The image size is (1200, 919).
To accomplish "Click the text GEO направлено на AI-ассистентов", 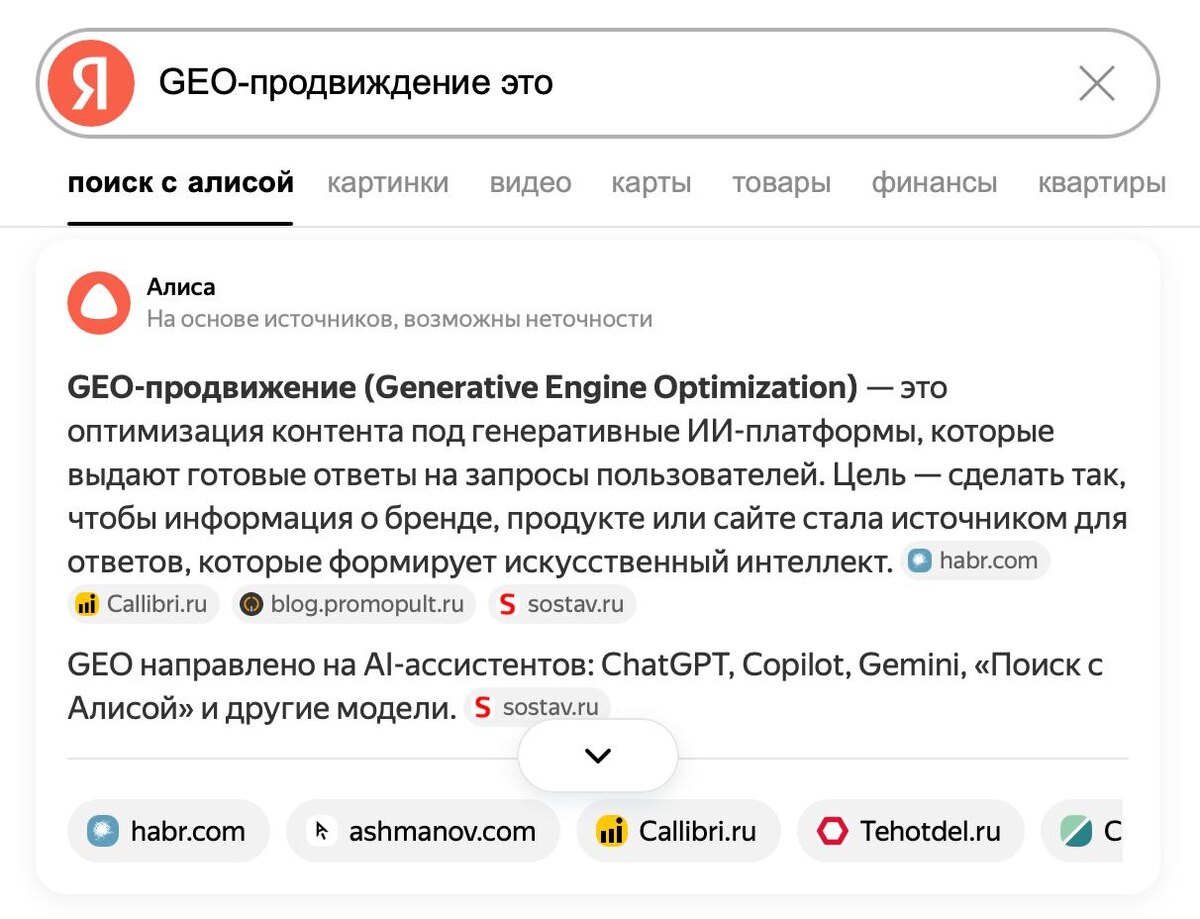I will click(330, 666).
